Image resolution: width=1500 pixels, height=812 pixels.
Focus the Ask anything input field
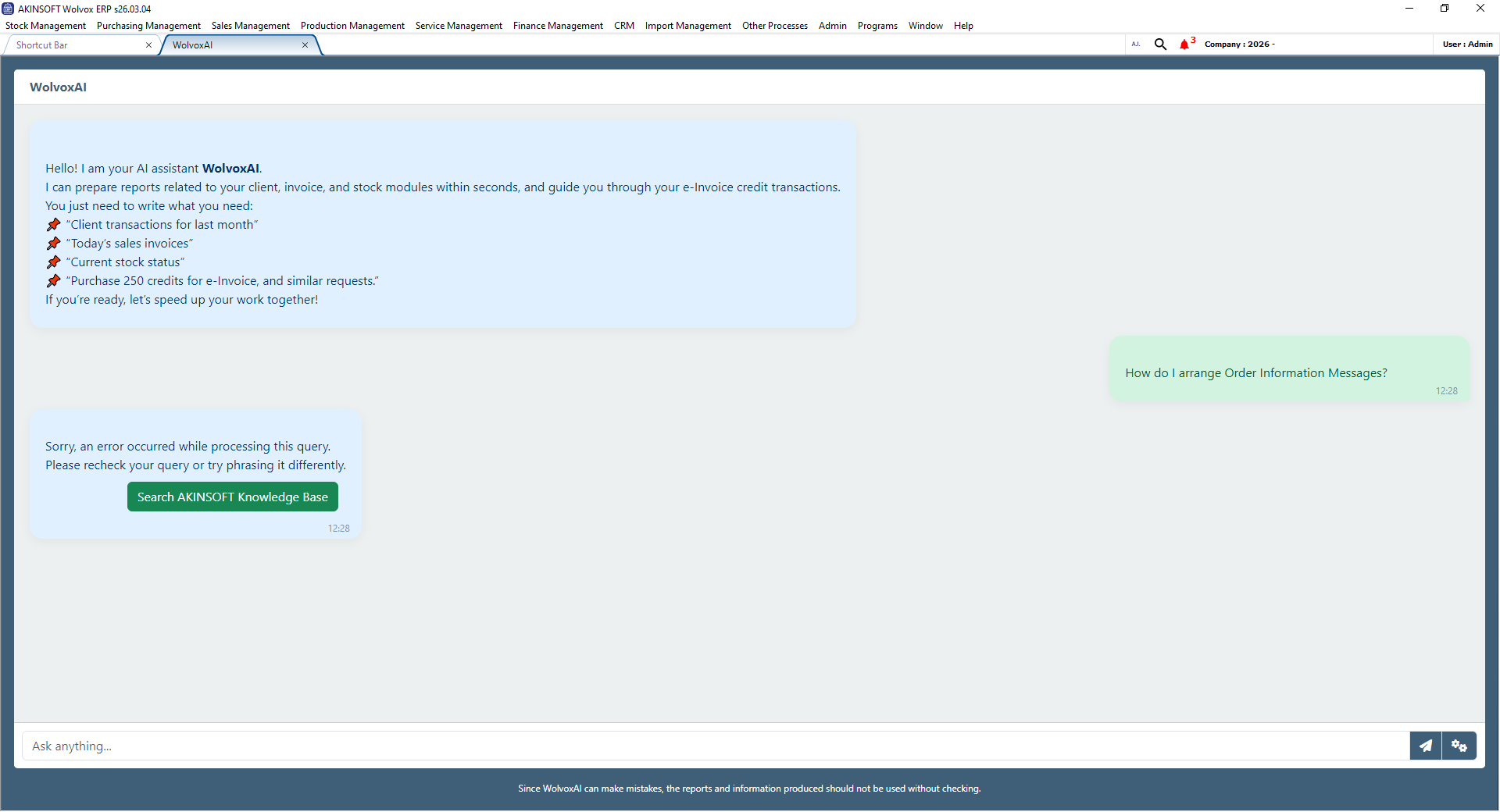pos(716,746)
